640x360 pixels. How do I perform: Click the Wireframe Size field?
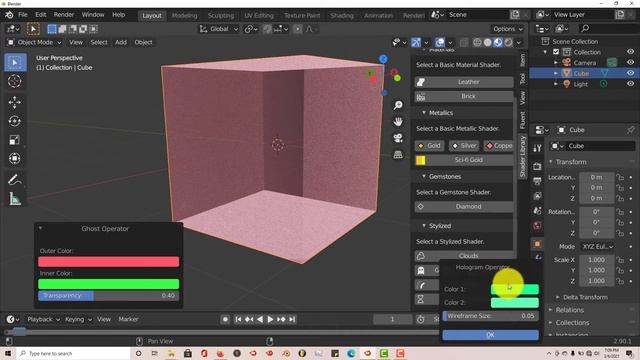pos(490,316)
